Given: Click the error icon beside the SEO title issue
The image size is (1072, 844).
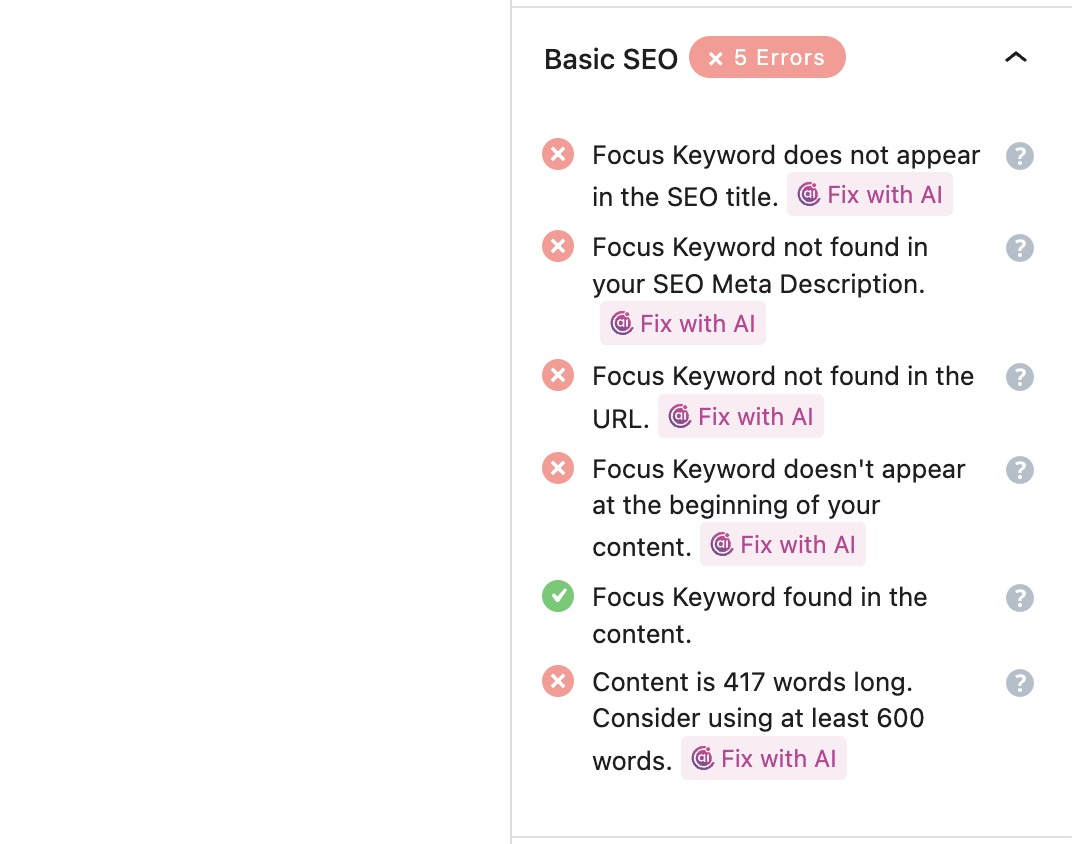Looking at the screenshot, I should pos(558,154).
